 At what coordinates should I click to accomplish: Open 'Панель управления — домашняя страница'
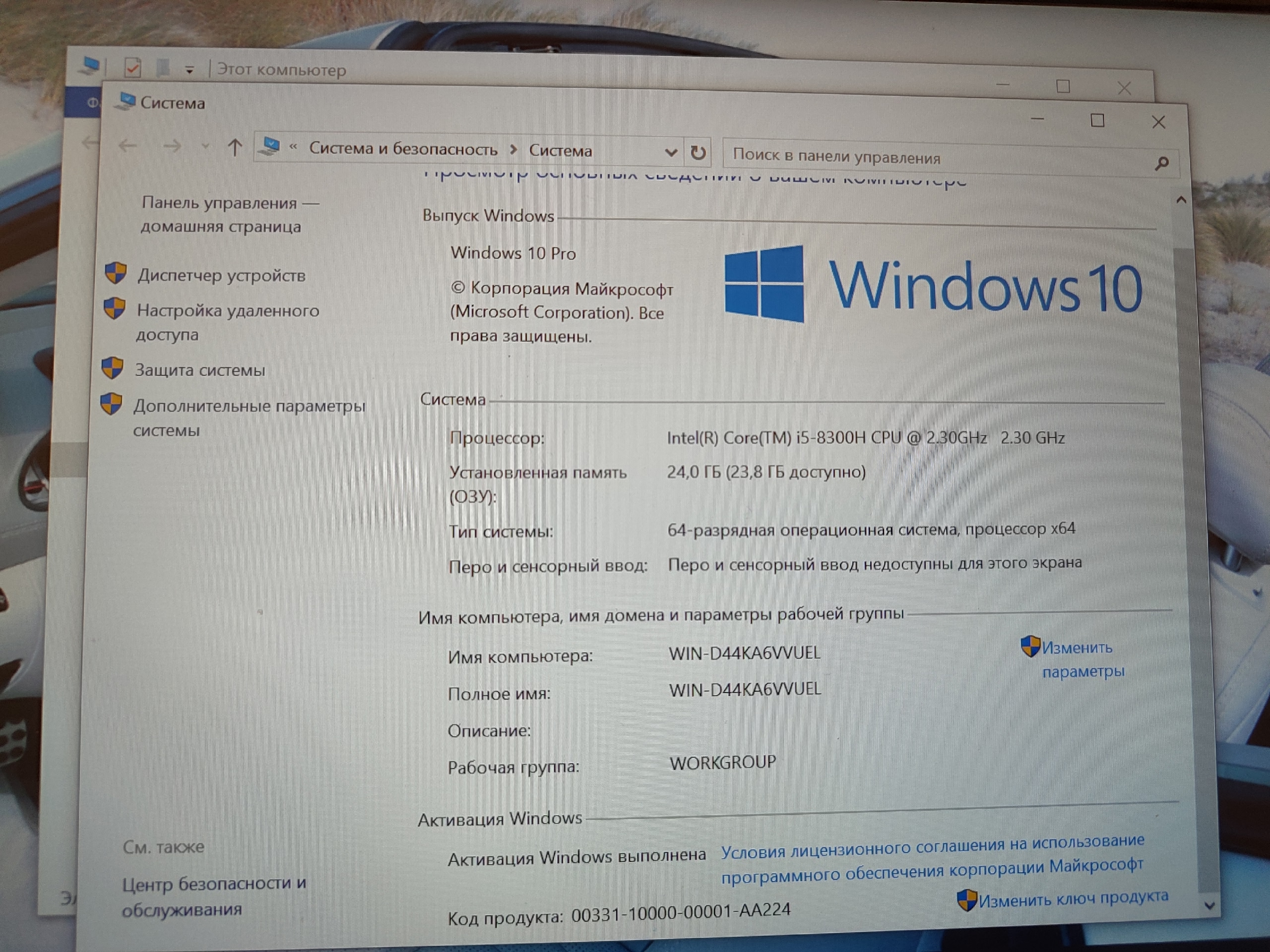click(x=230, y=214)
